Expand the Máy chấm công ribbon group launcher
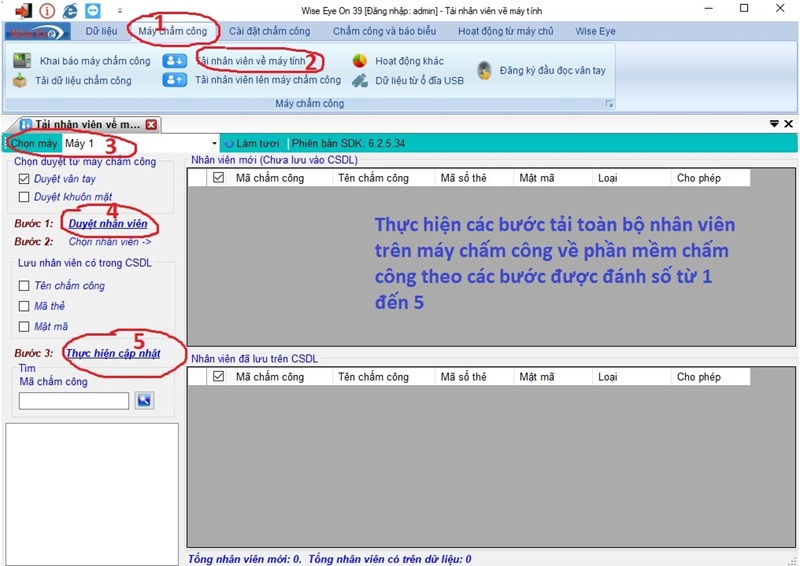 [x=607, y=104]
